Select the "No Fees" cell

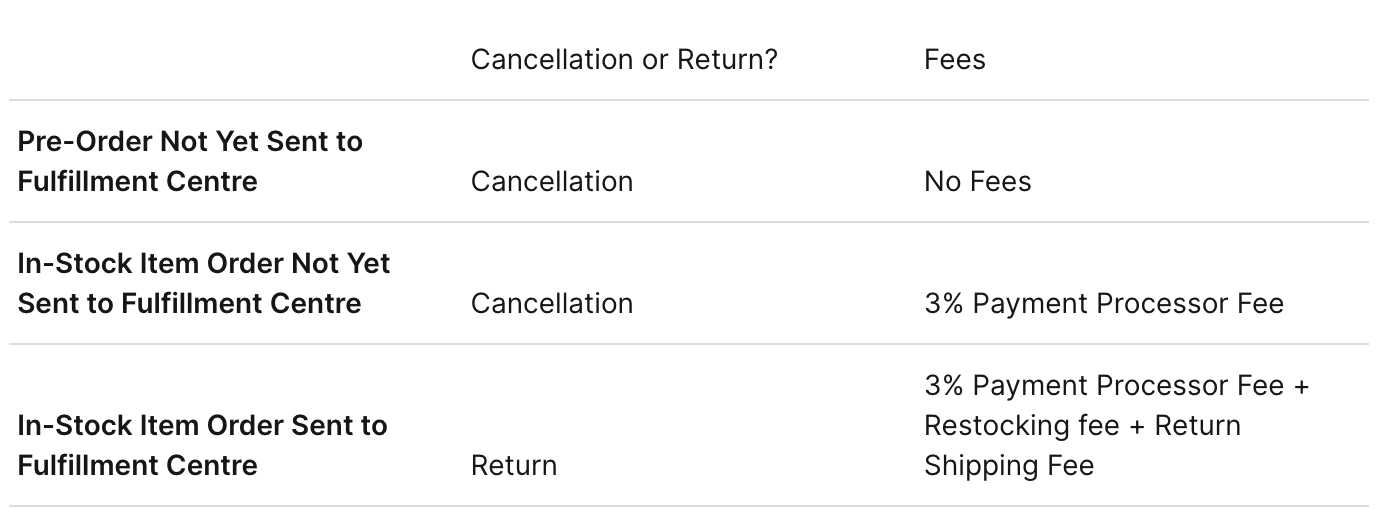coord(977,182)
